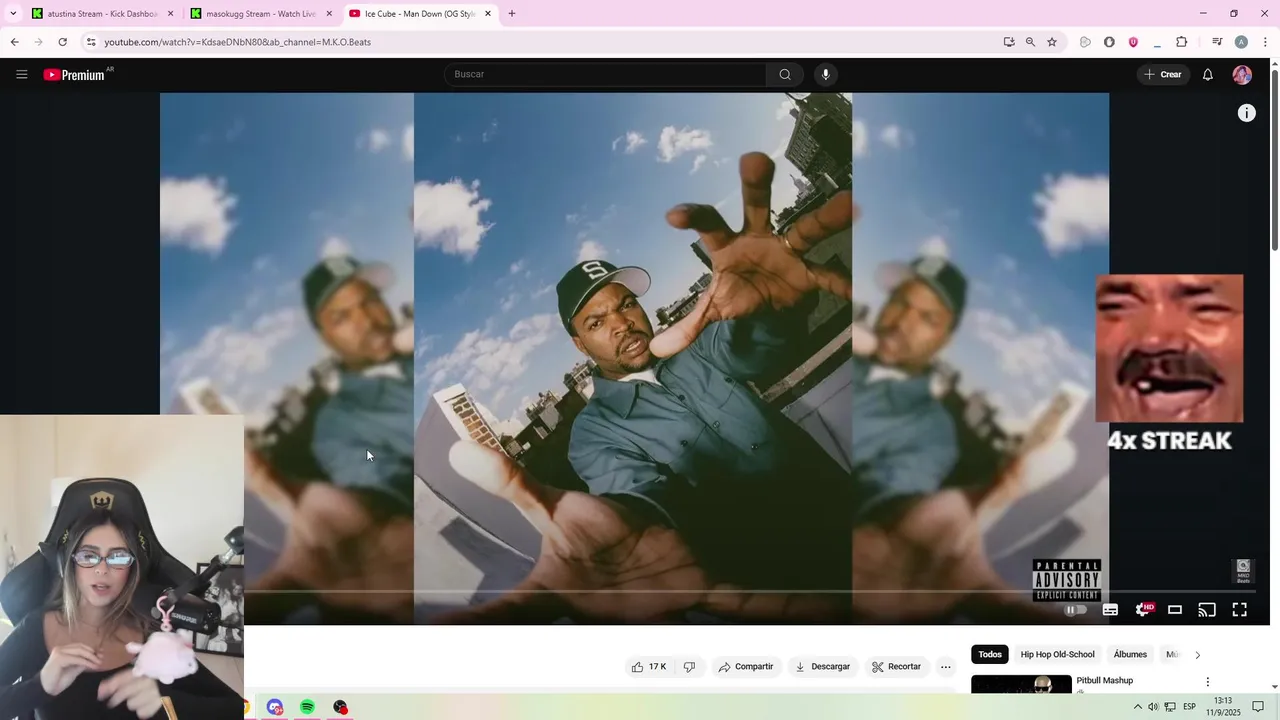Viewport: 1280px width, 720px height.
Task: Click the Crear button
Action: [1162, 74]
